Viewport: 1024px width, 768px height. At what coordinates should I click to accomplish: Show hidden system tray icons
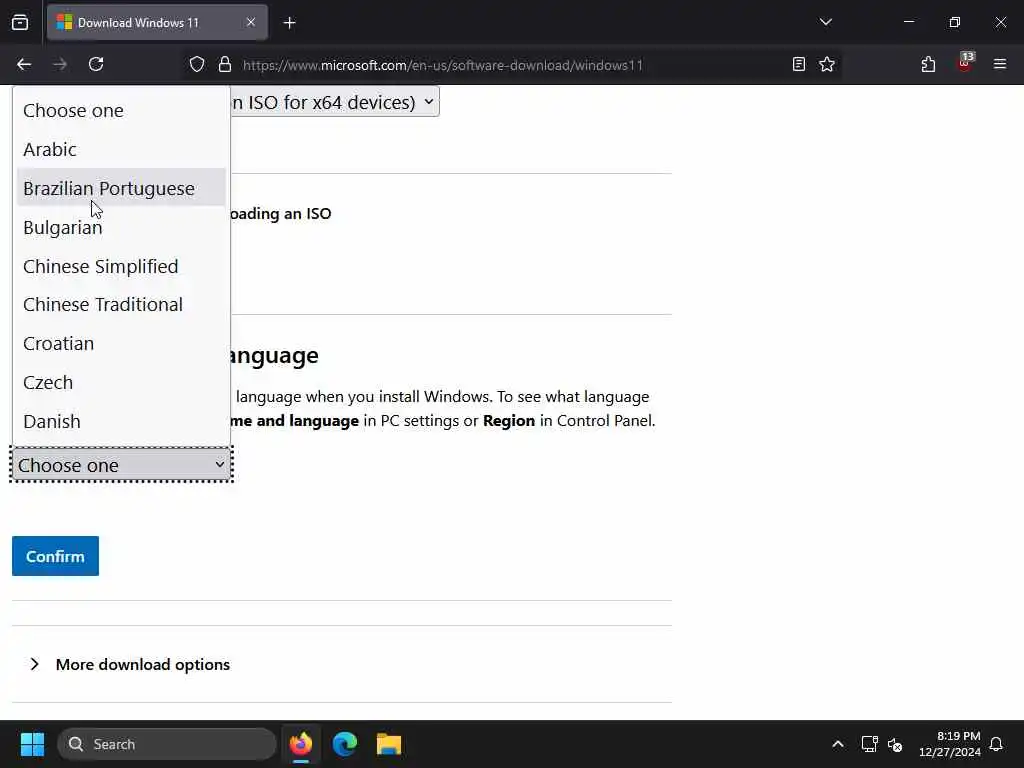(838, 744)
